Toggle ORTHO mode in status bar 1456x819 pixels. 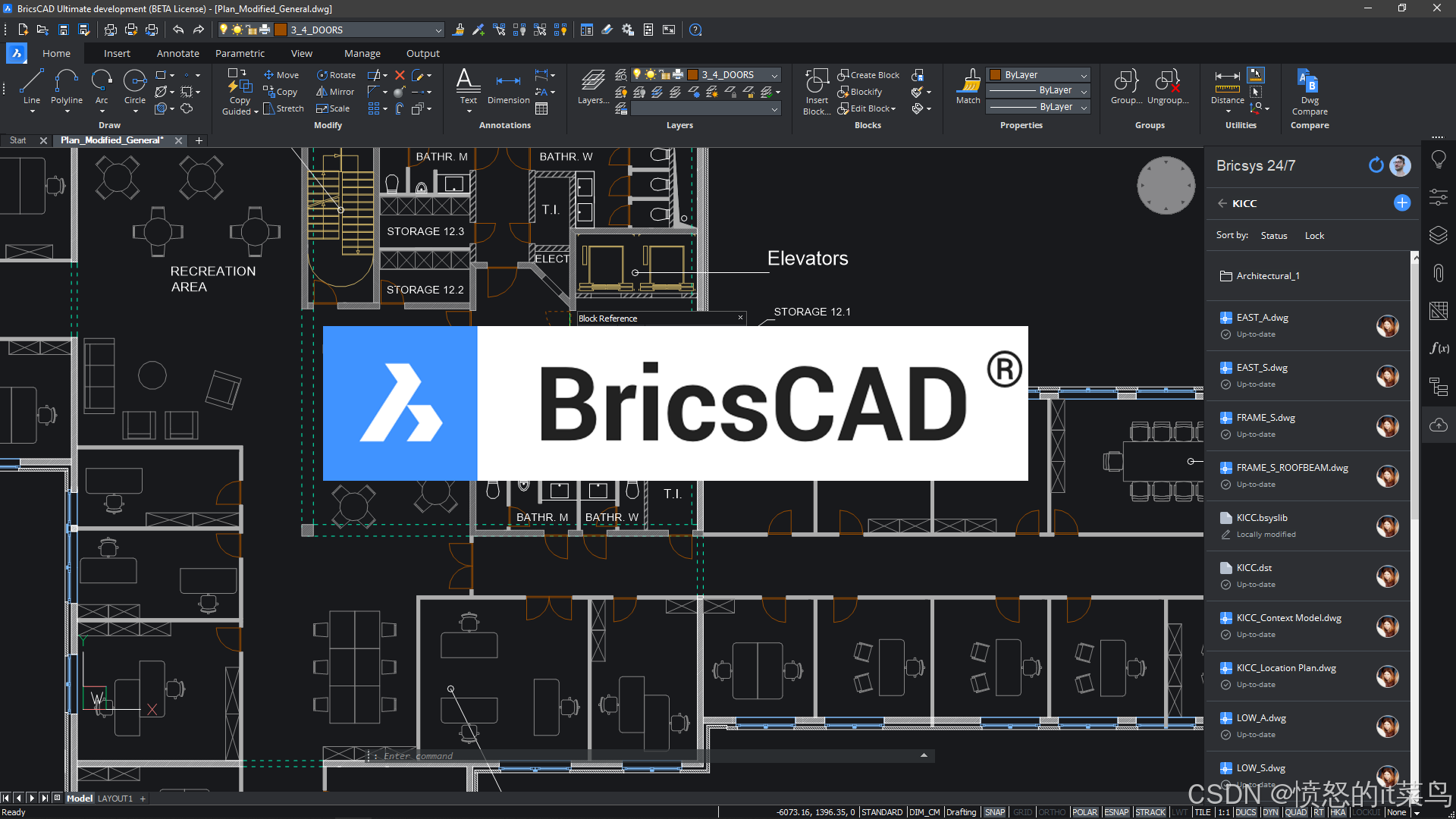1052,812
